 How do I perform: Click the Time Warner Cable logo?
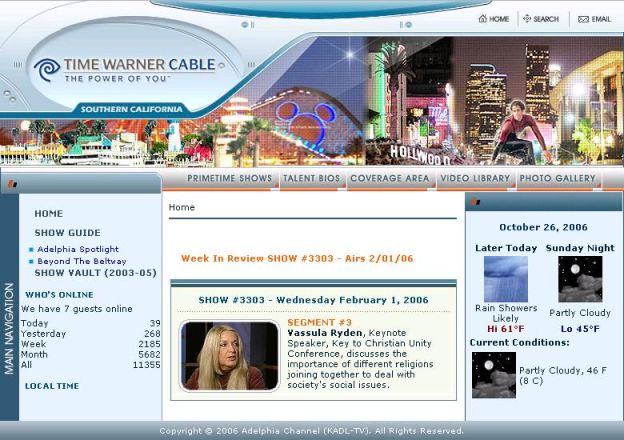point(125,69)
